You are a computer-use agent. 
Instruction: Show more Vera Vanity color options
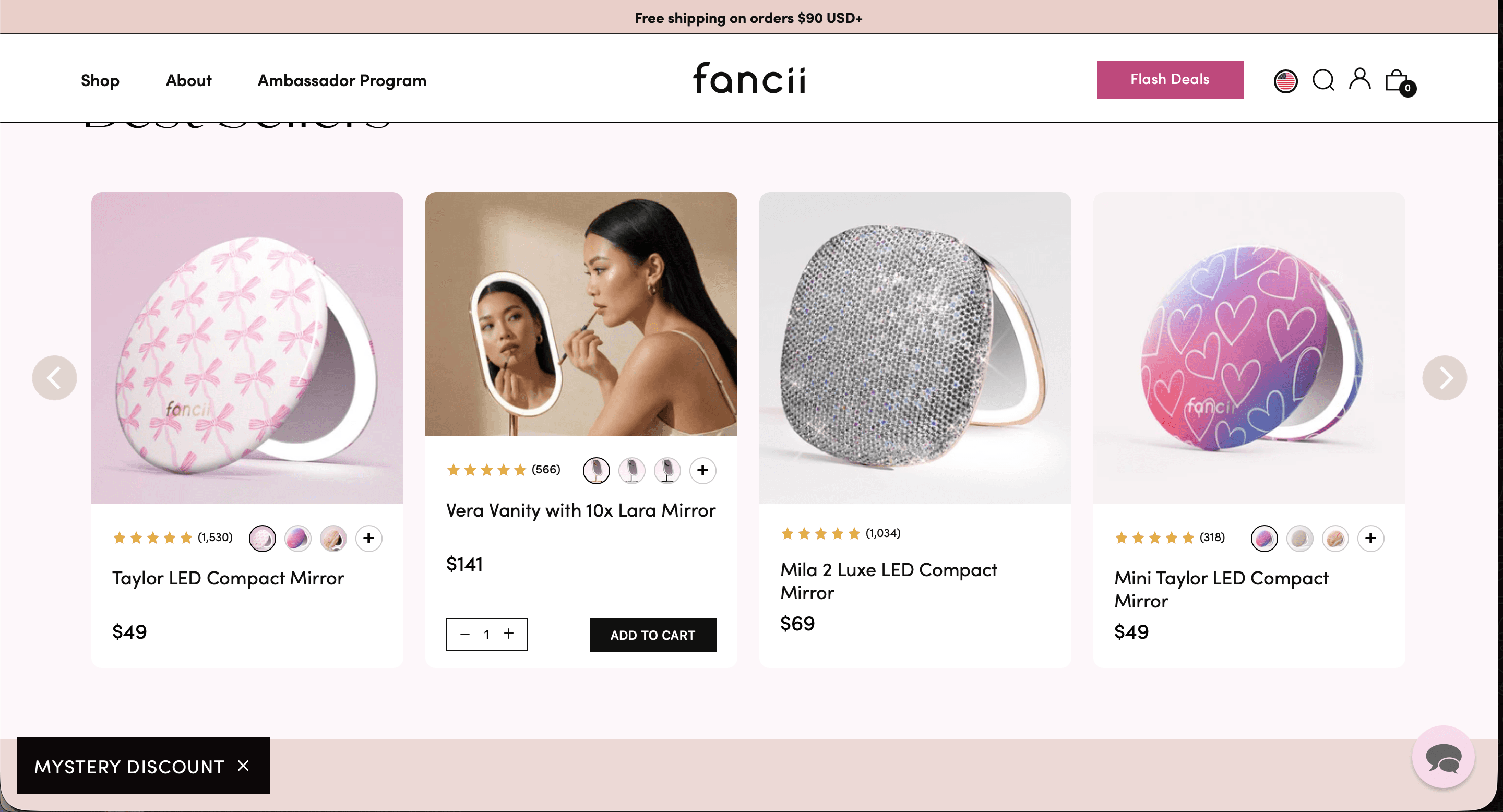(x=702, y=470)
